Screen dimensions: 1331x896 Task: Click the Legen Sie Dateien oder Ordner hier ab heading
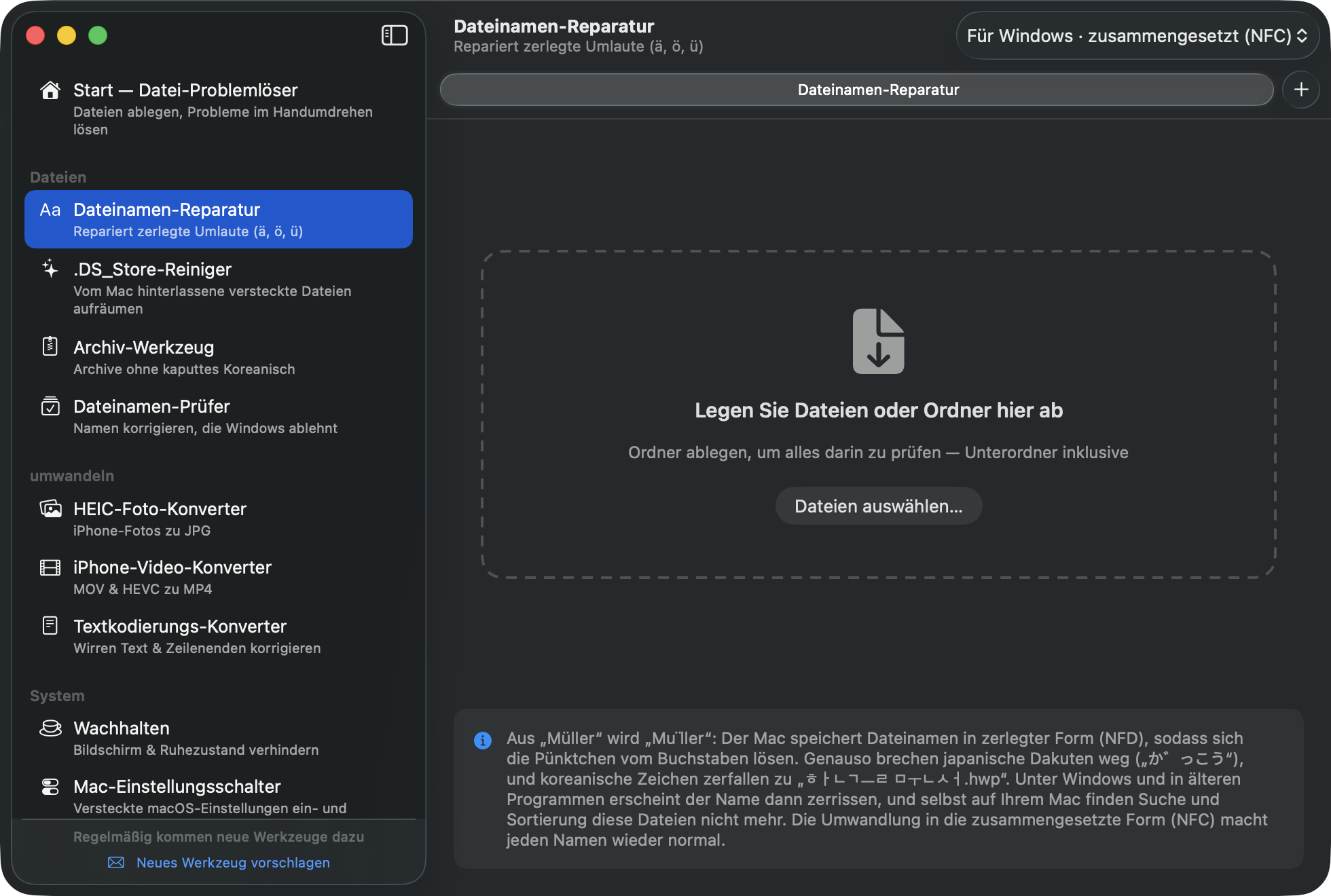[x=879, y=410]
